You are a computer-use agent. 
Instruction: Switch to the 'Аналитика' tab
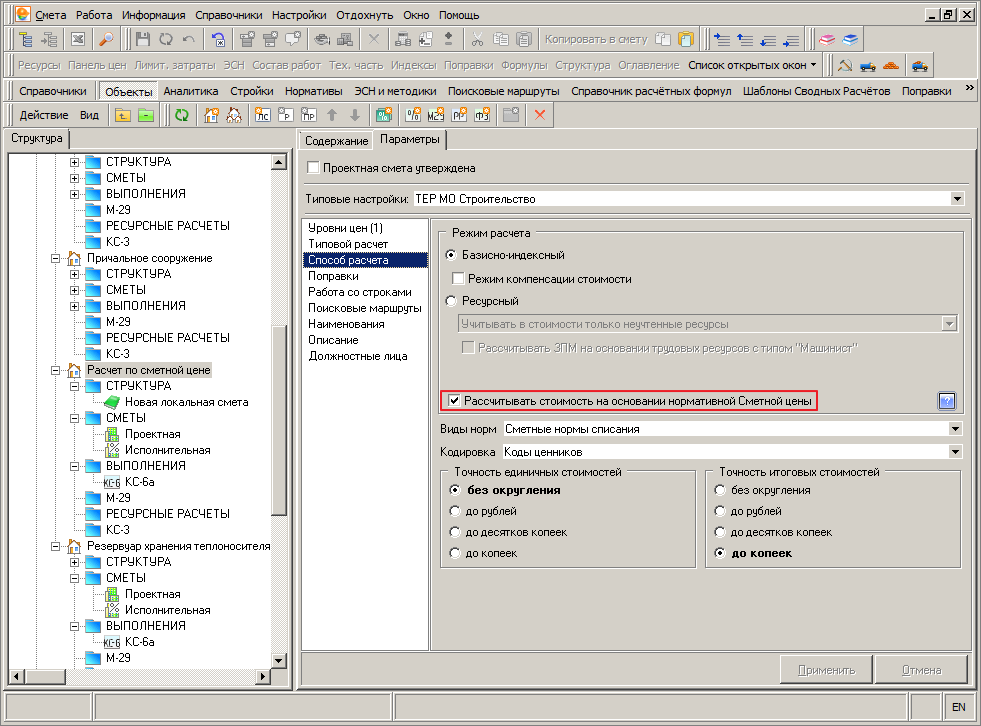(x=191, y=91)
